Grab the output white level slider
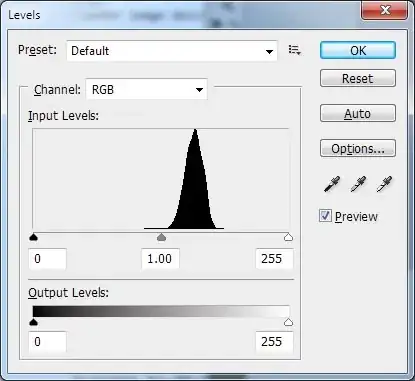This screenshot has width=415, height=381. (288, 322)
